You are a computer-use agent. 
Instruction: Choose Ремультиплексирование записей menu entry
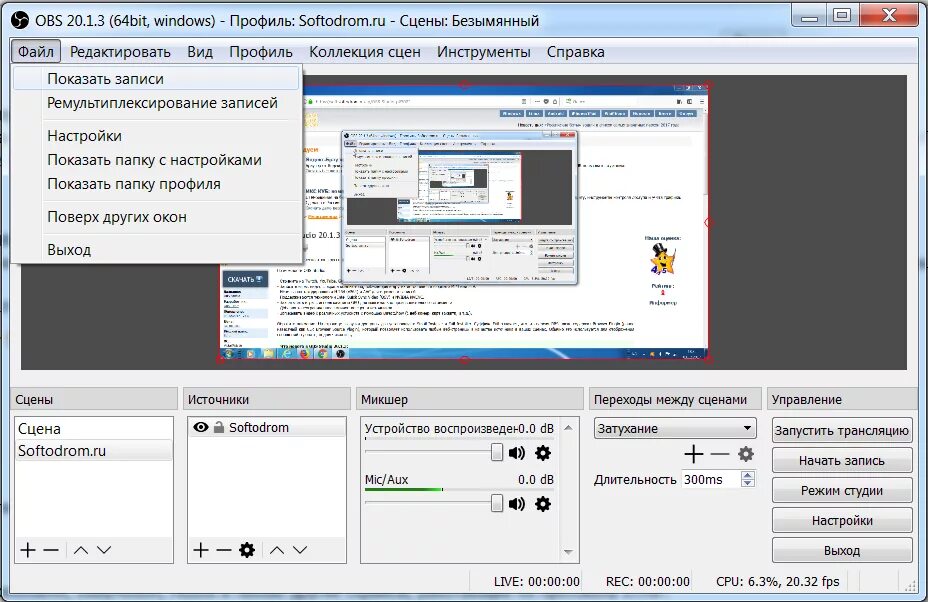[156, 103]
